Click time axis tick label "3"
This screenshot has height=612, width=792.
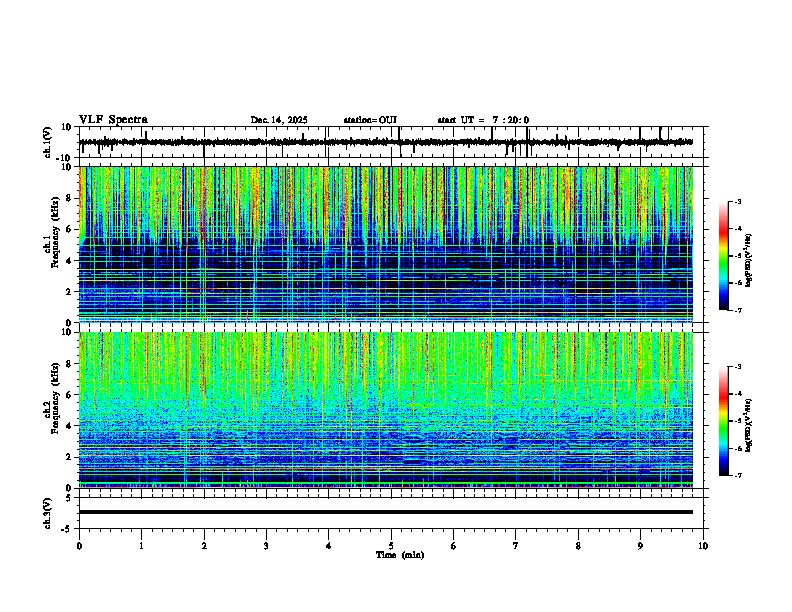(x=266, y=546)
